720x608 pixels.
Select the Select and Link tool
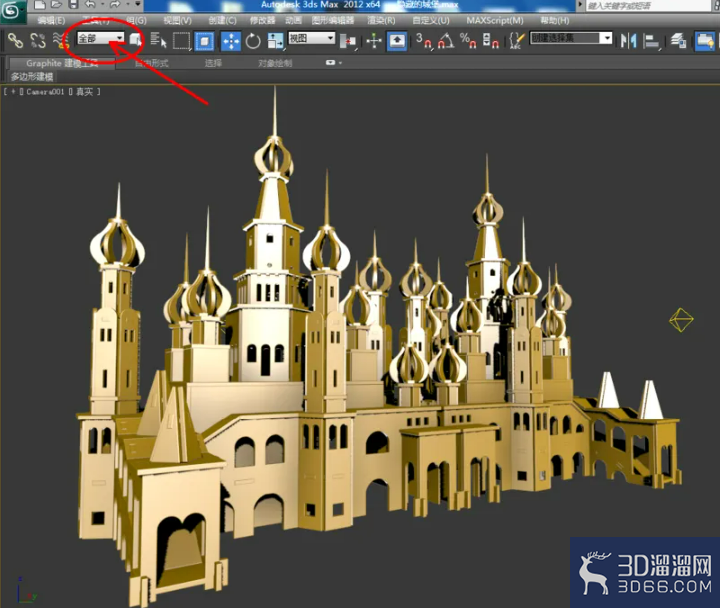pos(15,40)
